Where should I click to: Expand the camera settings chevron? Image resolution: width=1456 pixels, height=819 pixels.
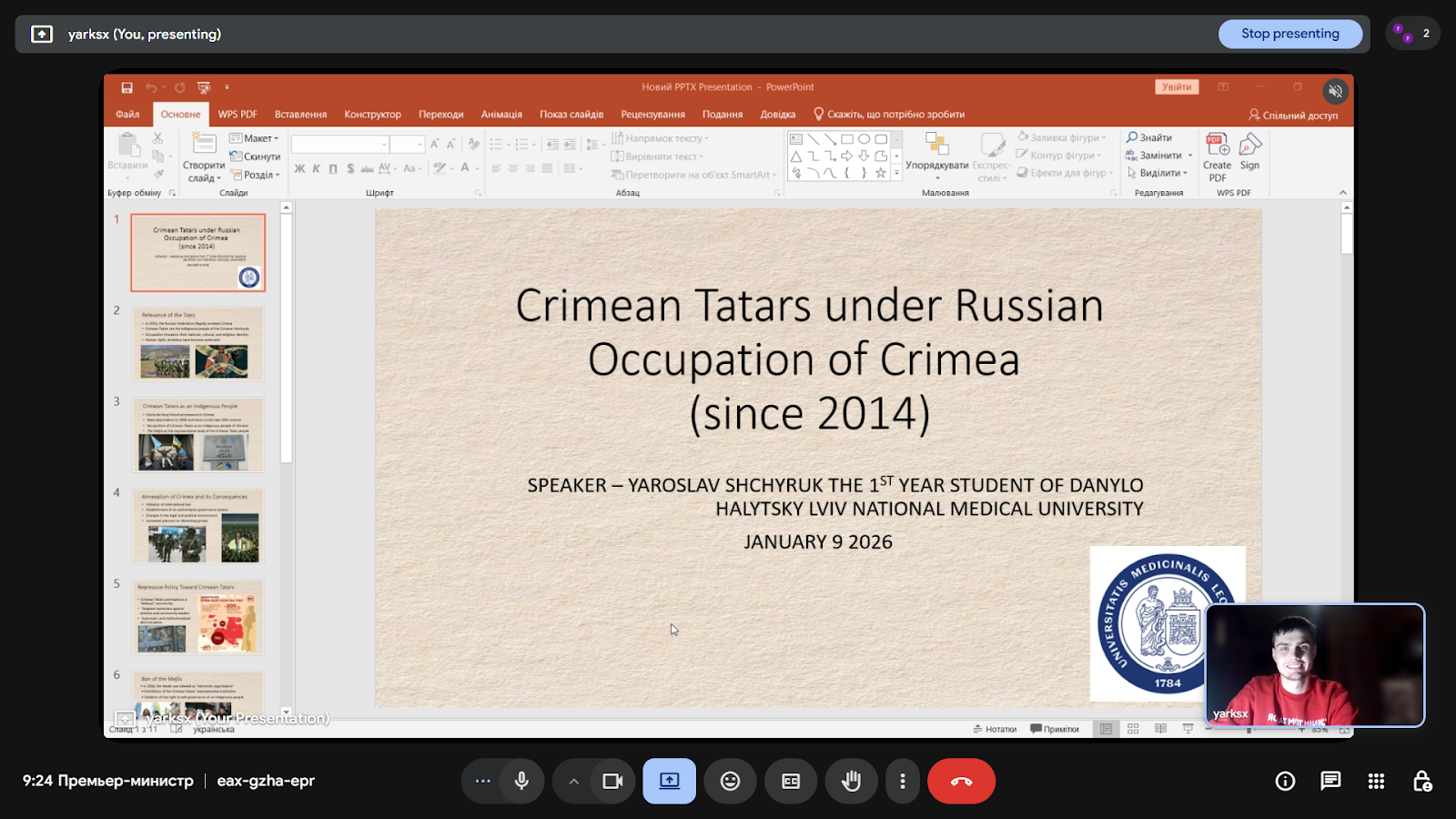573,781
